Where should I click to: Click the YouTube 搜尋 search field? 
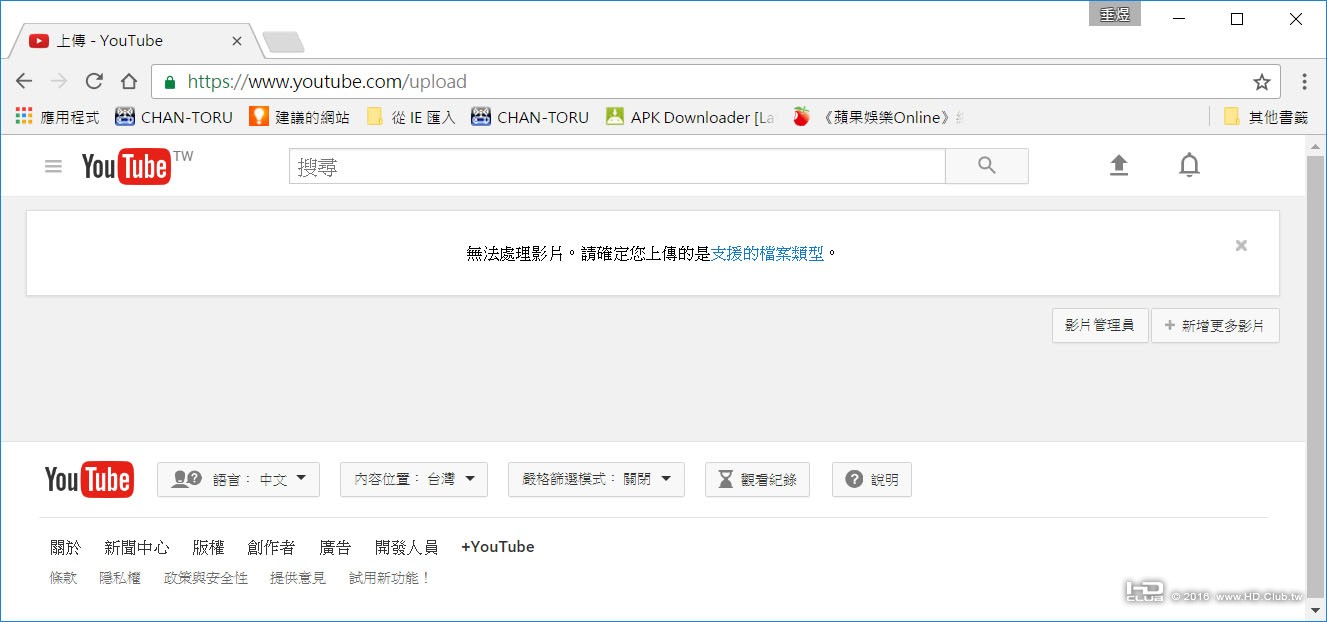pyautogui.click(x=617, y=166)
